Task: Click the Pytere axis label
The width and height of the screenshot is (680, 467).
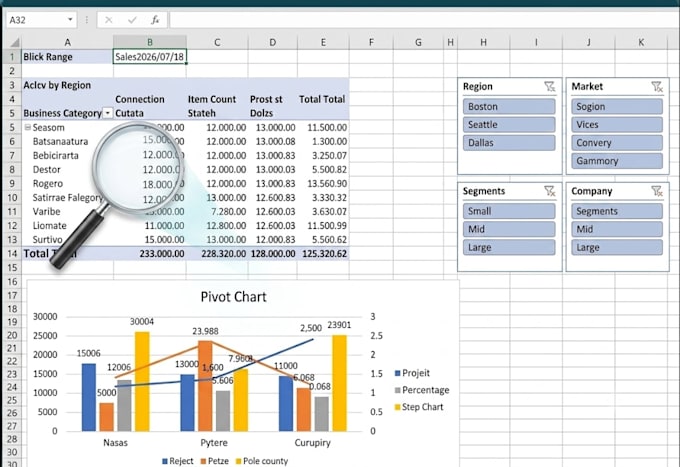Action: coord(214,443)
